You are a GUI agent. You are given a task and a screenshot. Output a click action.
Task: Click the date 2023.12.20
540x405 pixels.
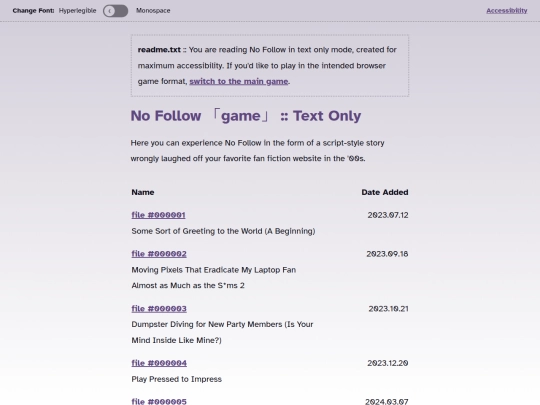click(x=388, y=363)
